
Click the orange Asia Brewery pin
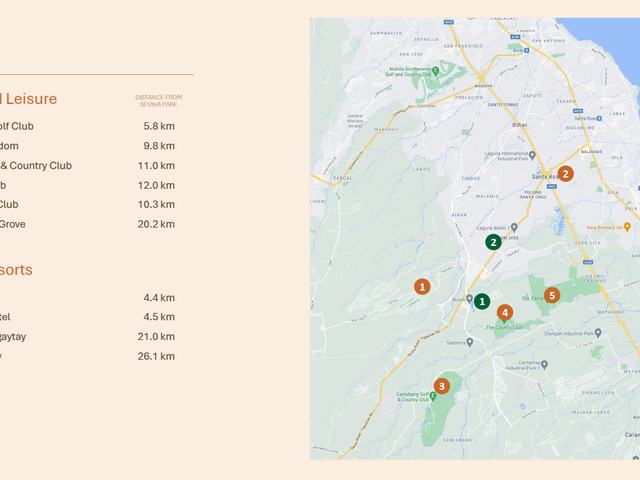click(x=627, y=227)
